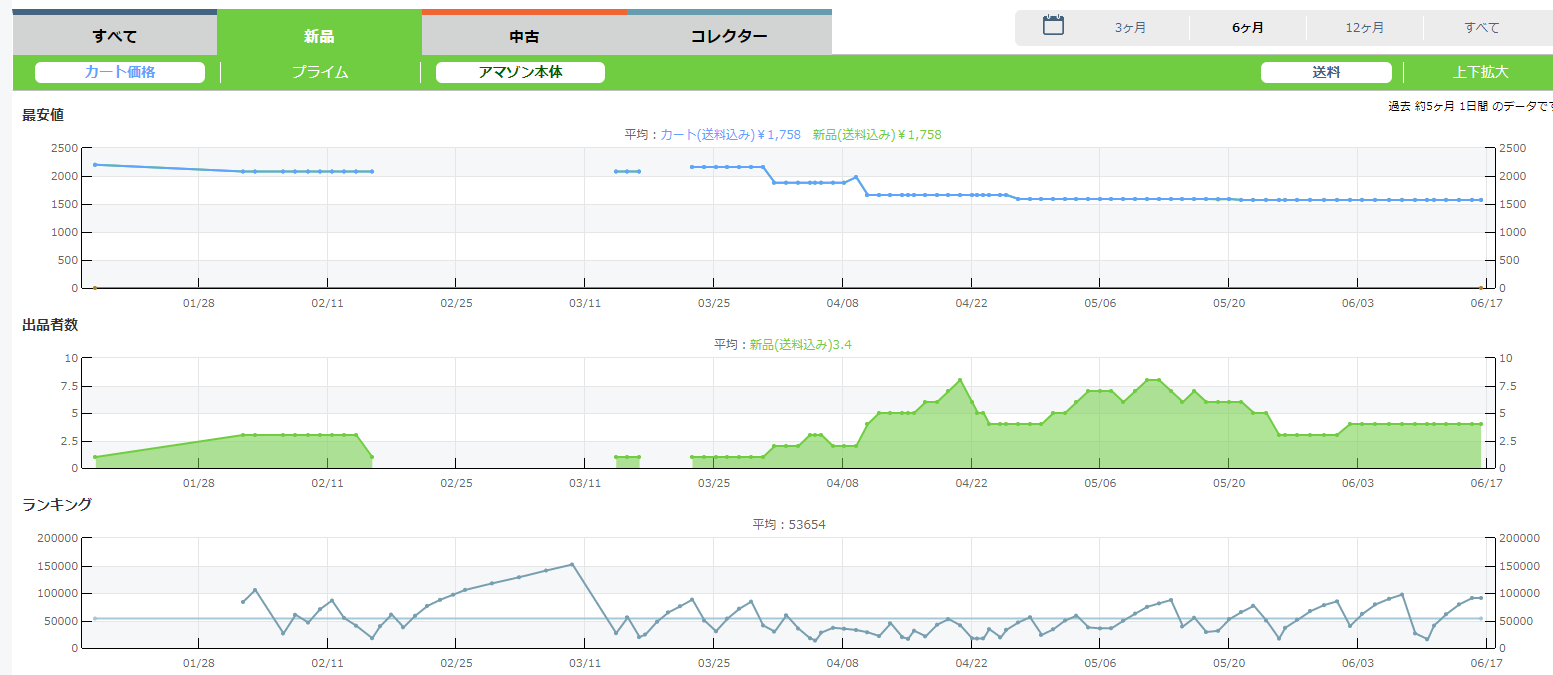The width and height of the screenshot is (1553, 675).
Task: Click the highest peak point in the ランキング chart
Action: 572,564
